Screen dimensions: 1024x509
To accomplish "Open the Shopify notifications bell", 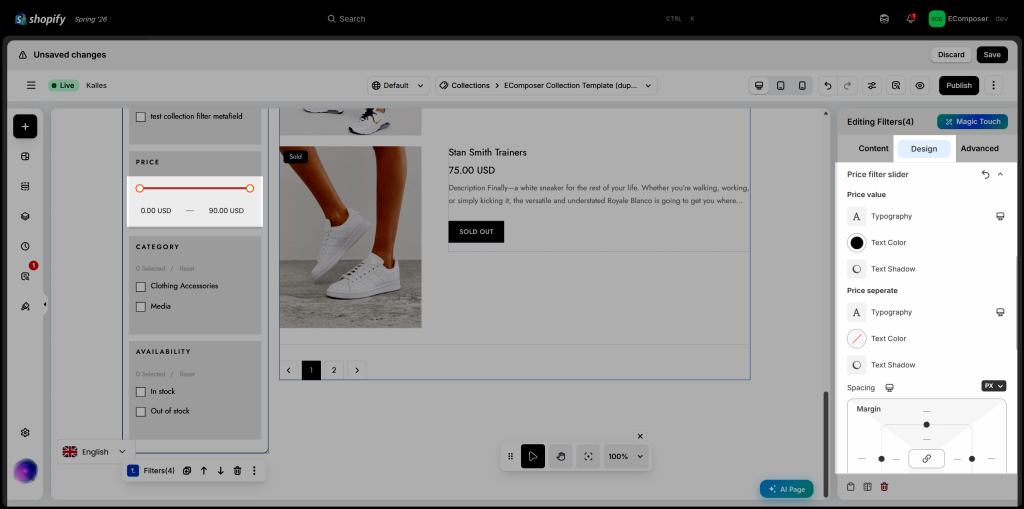I will 910,19.
